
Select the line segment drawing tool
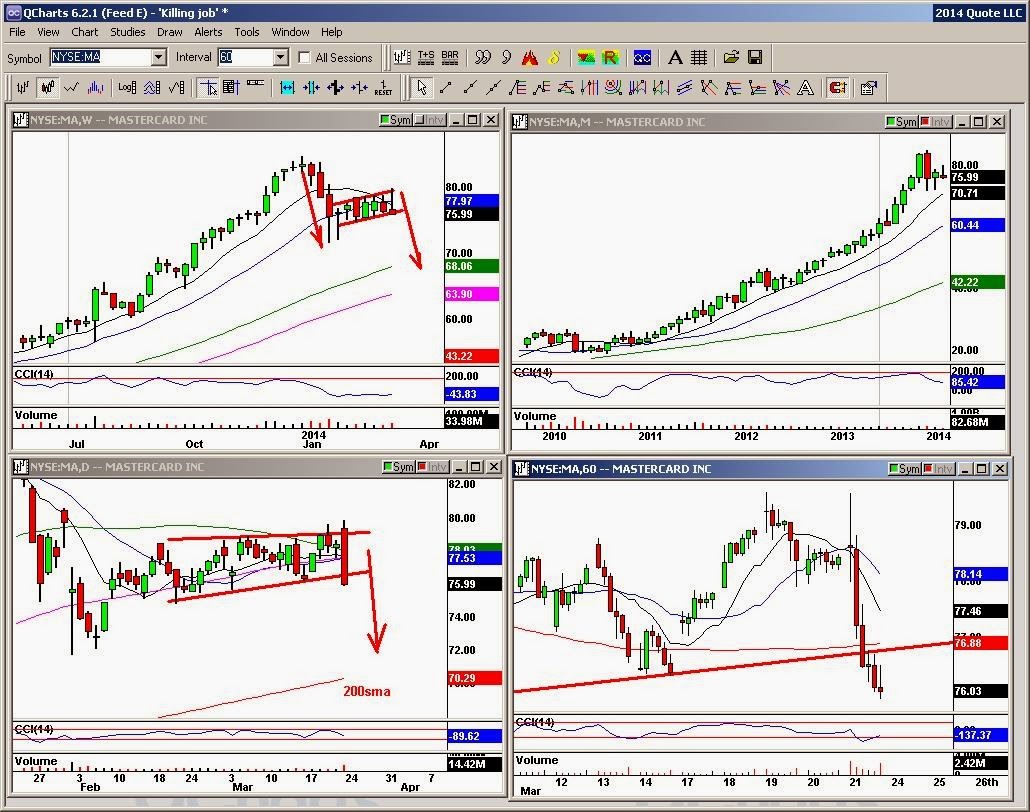[446, 87]
